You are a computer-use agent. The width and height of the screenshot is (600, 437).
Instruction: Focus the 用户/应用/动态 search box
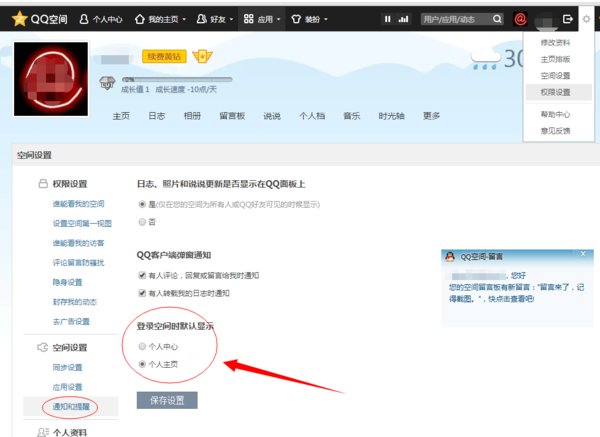tap(456, 19)
